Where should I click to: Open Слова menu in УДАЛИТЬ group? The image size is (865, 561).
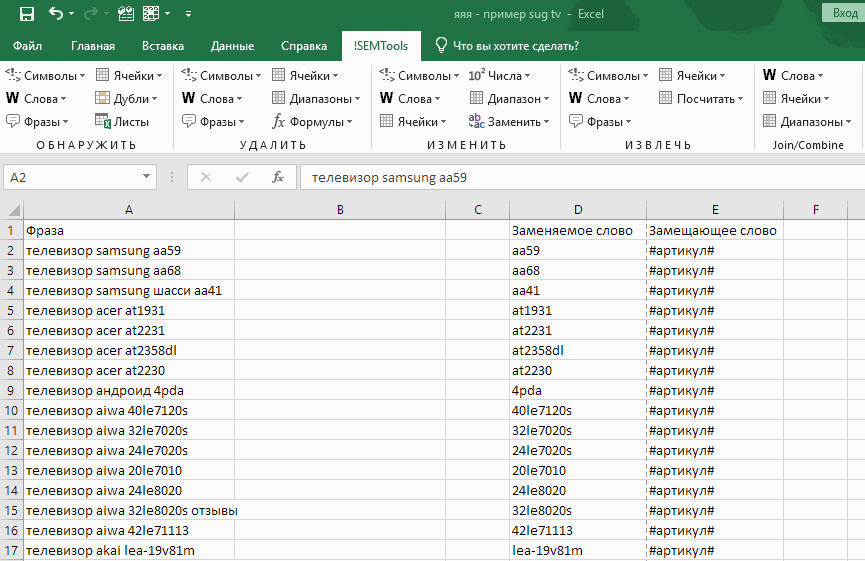[212, 99]
